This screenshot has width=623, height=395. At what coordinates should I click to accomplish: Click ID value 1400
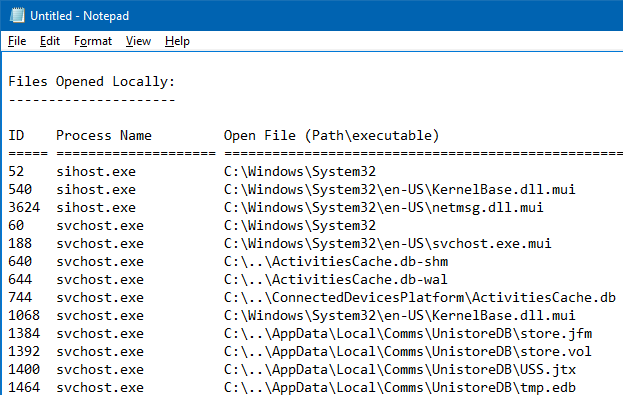point(24,370)
